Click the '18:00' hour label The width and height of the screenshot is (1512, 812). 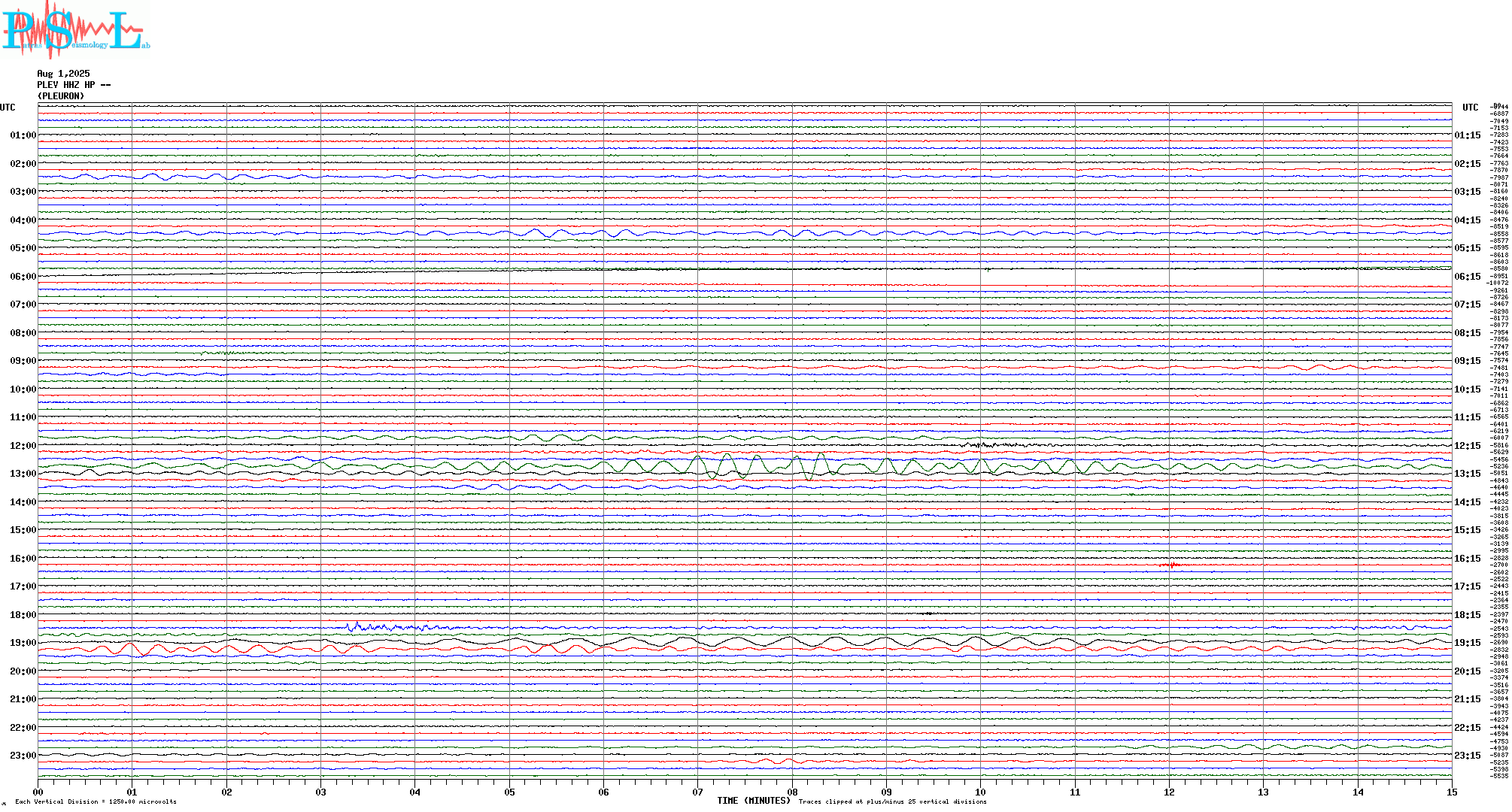point(23,615)
